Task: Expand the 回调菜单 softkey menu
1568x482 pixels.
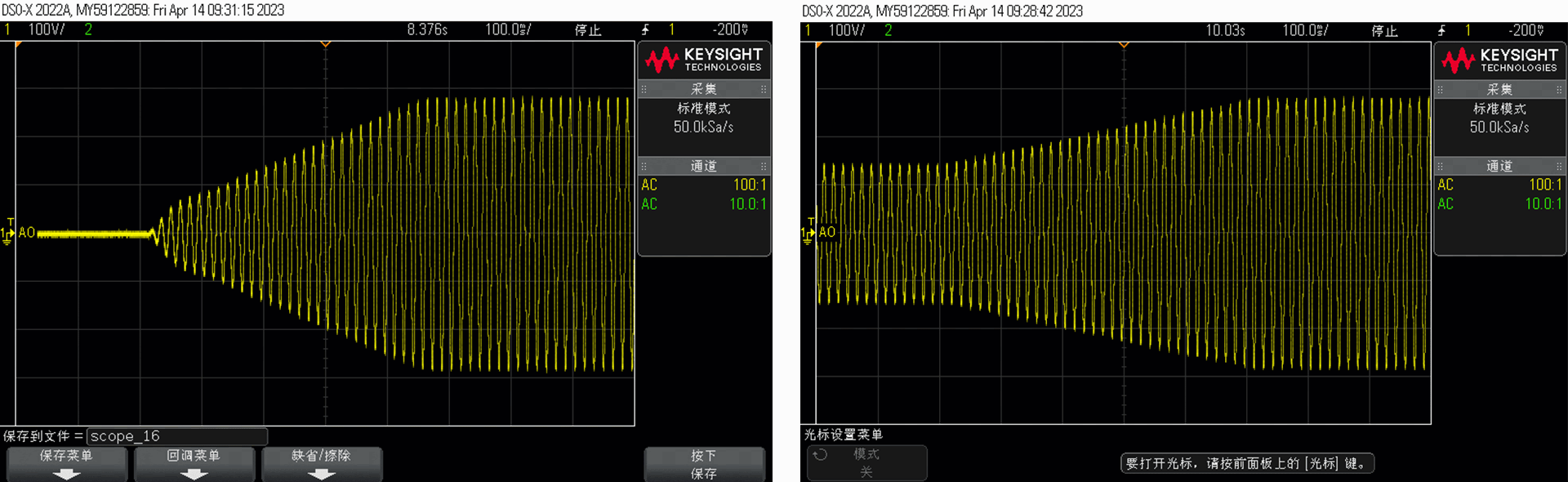Action: (x=194, y=464)
